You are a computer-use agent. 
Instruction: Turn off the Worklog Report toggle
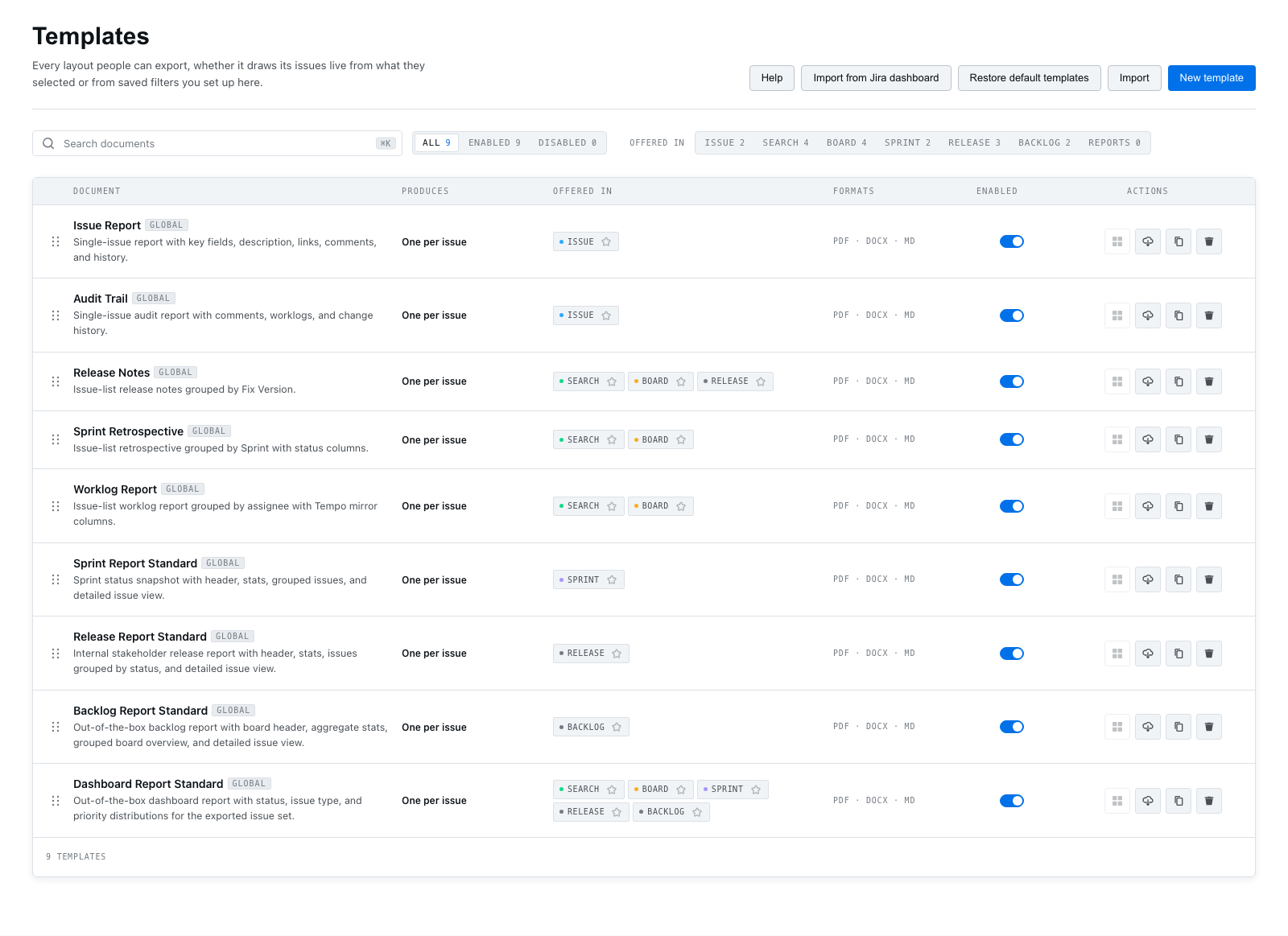tap(1011, 506)
